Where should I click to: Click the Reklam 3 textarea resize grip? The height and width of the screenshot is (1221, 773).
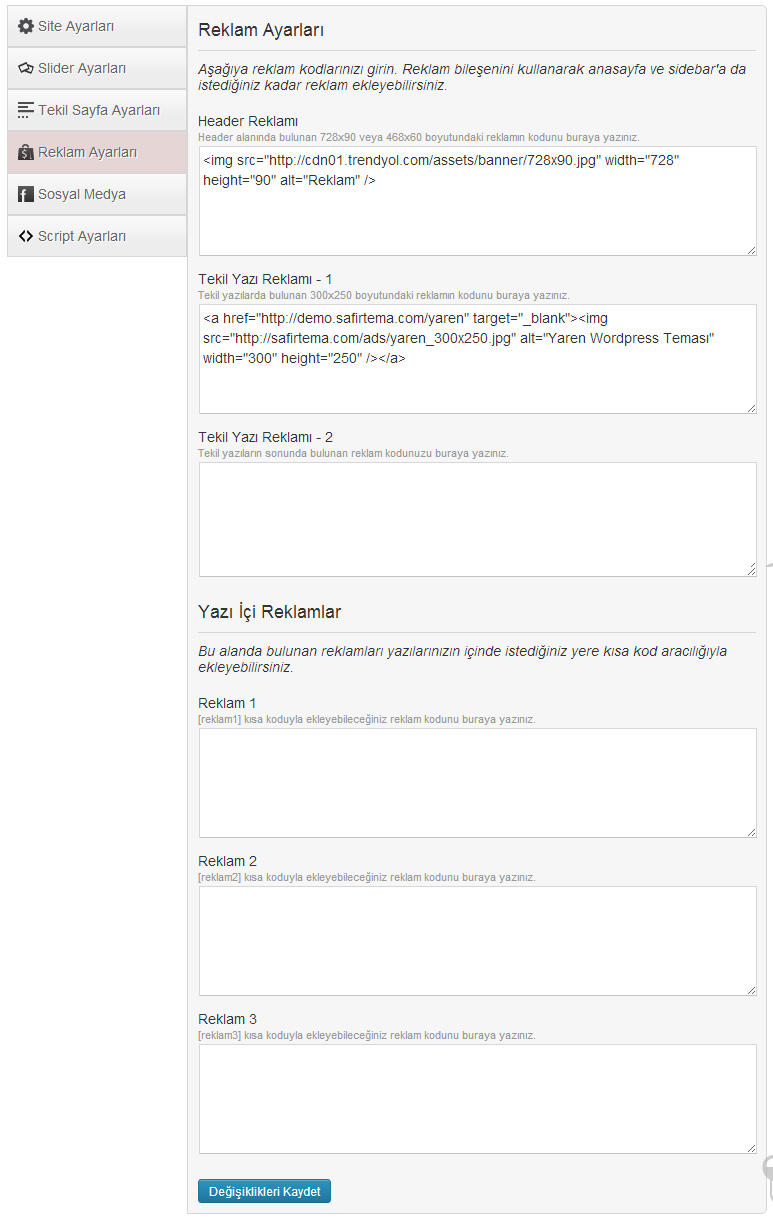coord(751,1148)
